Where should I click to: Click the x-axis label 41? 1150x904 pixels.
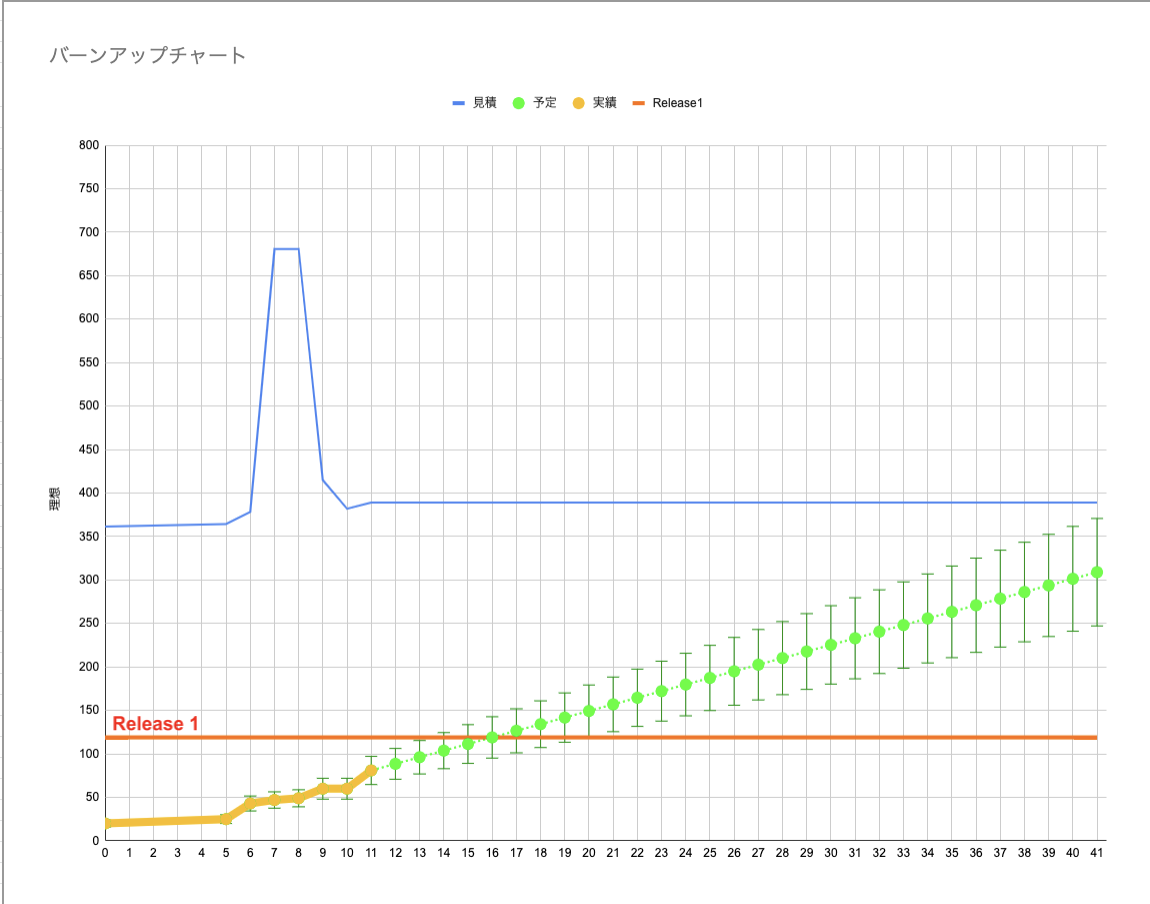(x=1096, y=853)
